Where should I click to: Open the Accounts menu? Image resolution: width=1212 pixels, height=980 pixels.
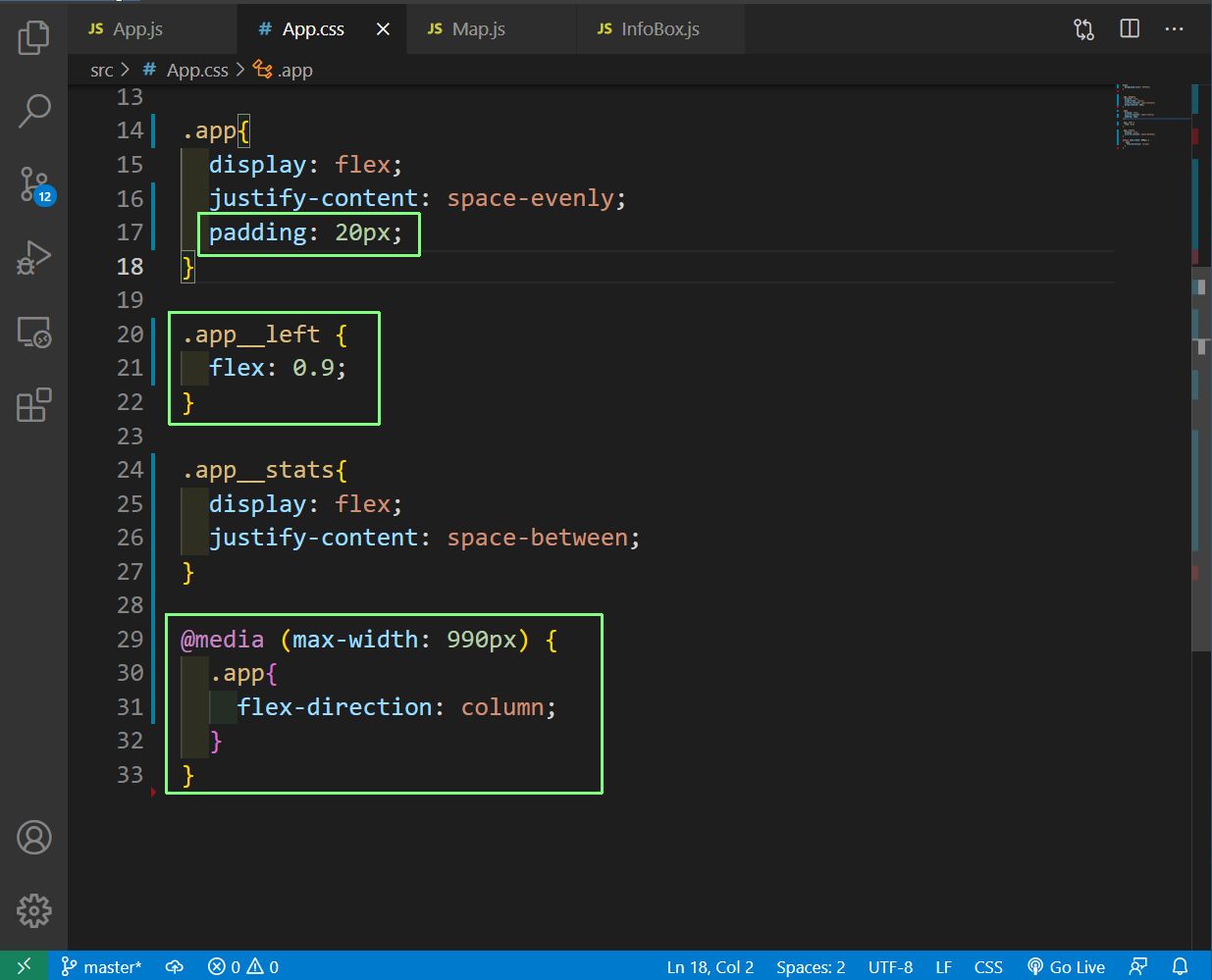coord(33,838)
